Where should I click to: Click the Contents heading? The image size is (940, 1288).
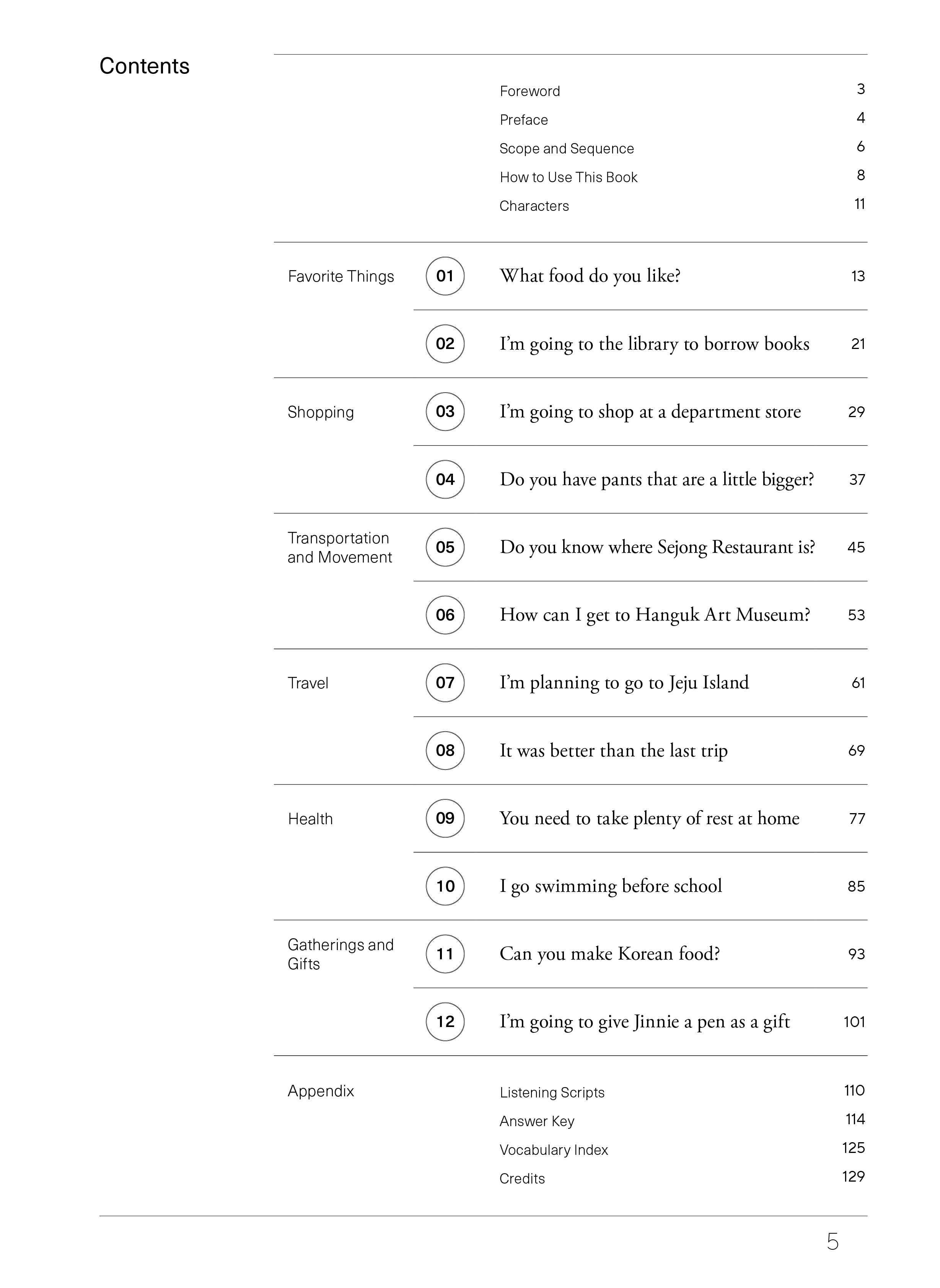pos(145,66)
